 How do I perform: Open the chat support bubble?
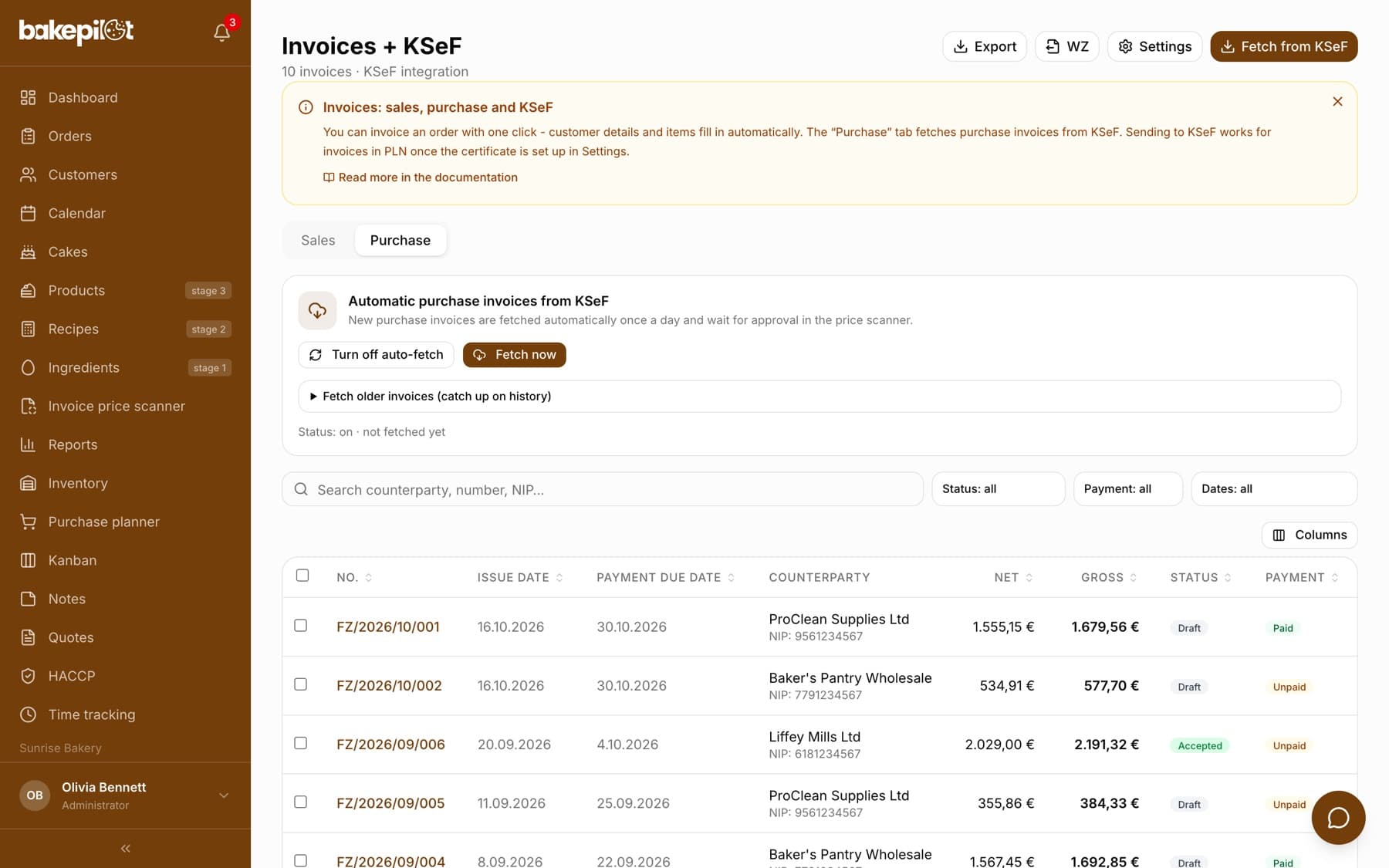1338,817
